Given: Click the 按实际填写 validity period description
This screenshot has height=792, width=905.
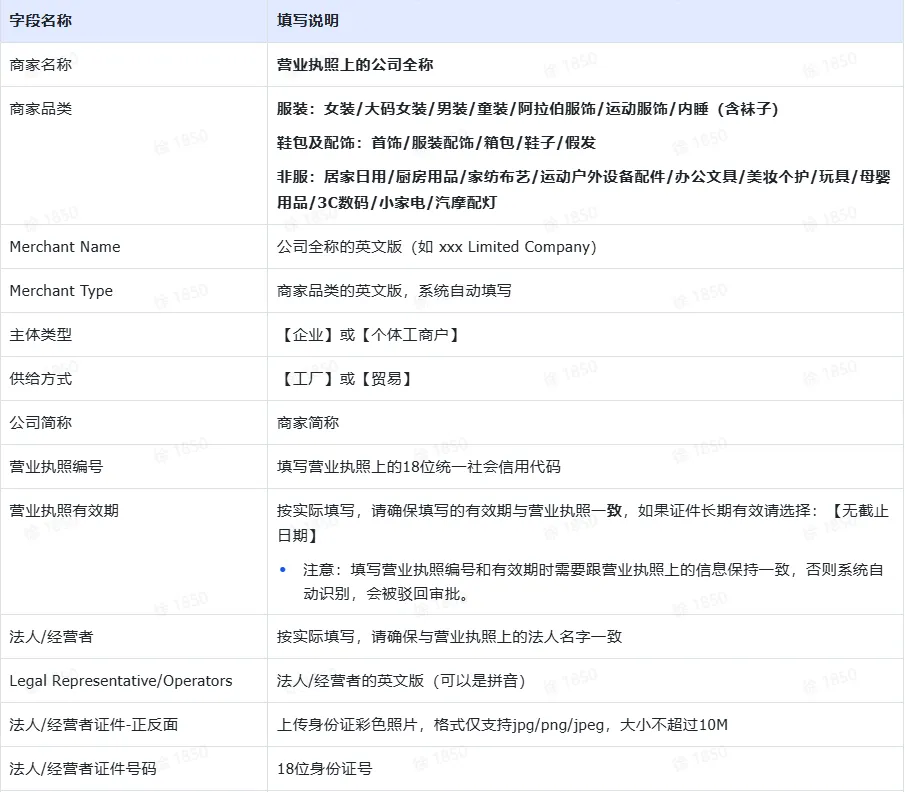Looking at the screenshot, I should tap(582, 523).
